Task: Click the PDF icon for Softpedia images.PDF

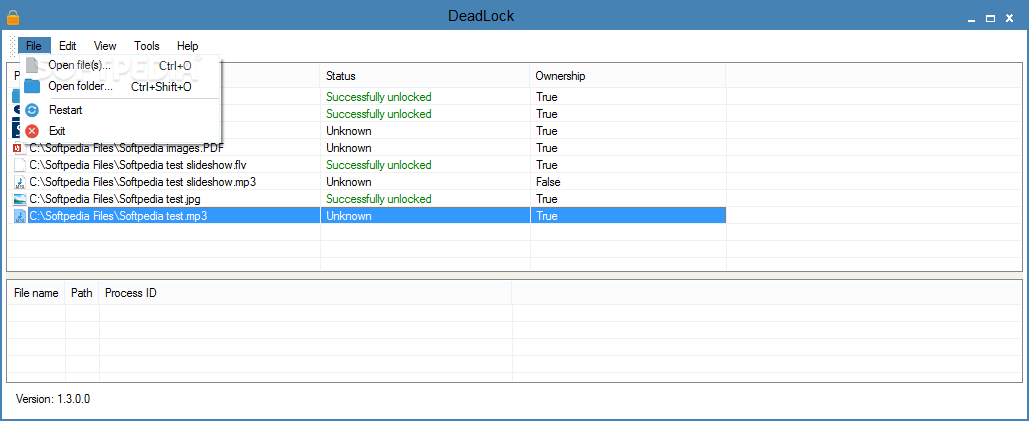Action: pos(20,148)
